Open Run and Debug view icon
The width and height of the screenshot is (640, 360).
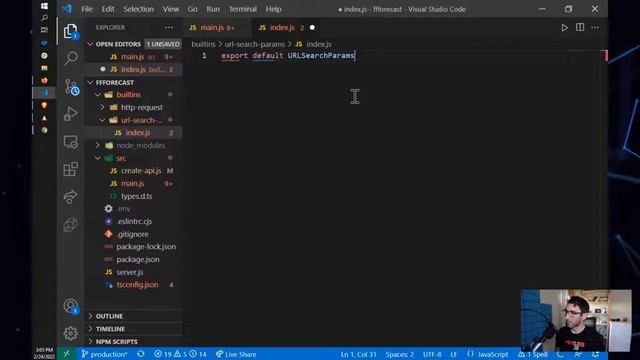[71, 114]
